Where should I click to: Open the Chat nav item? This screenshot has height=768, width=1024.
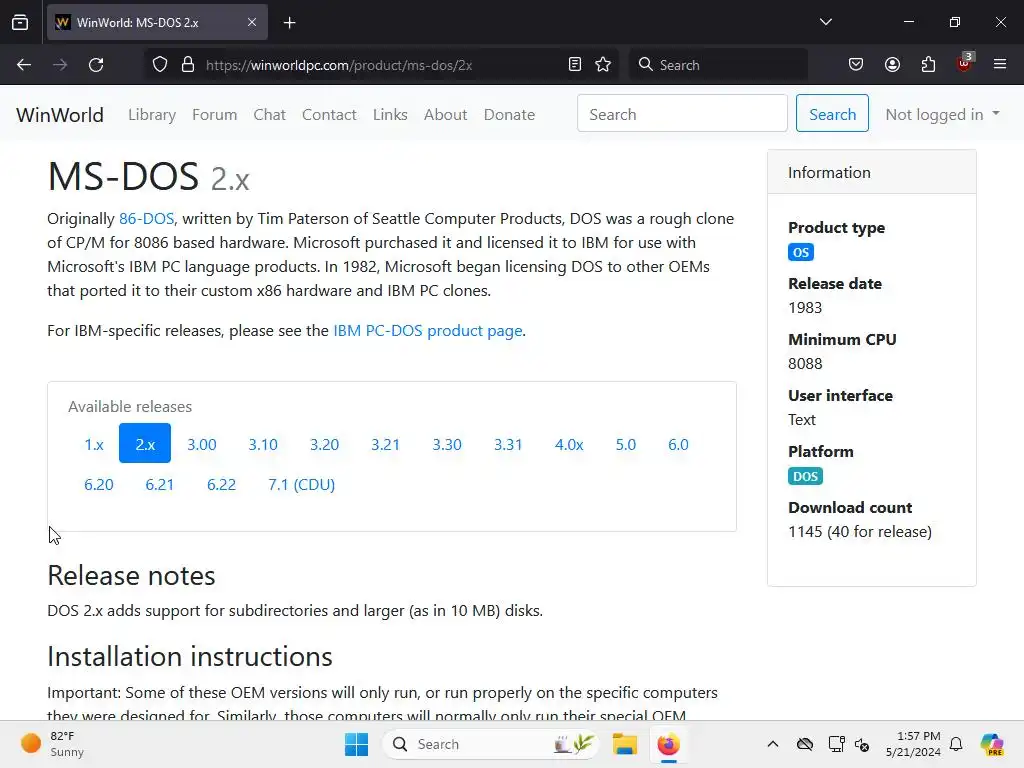tap(270, 114)
